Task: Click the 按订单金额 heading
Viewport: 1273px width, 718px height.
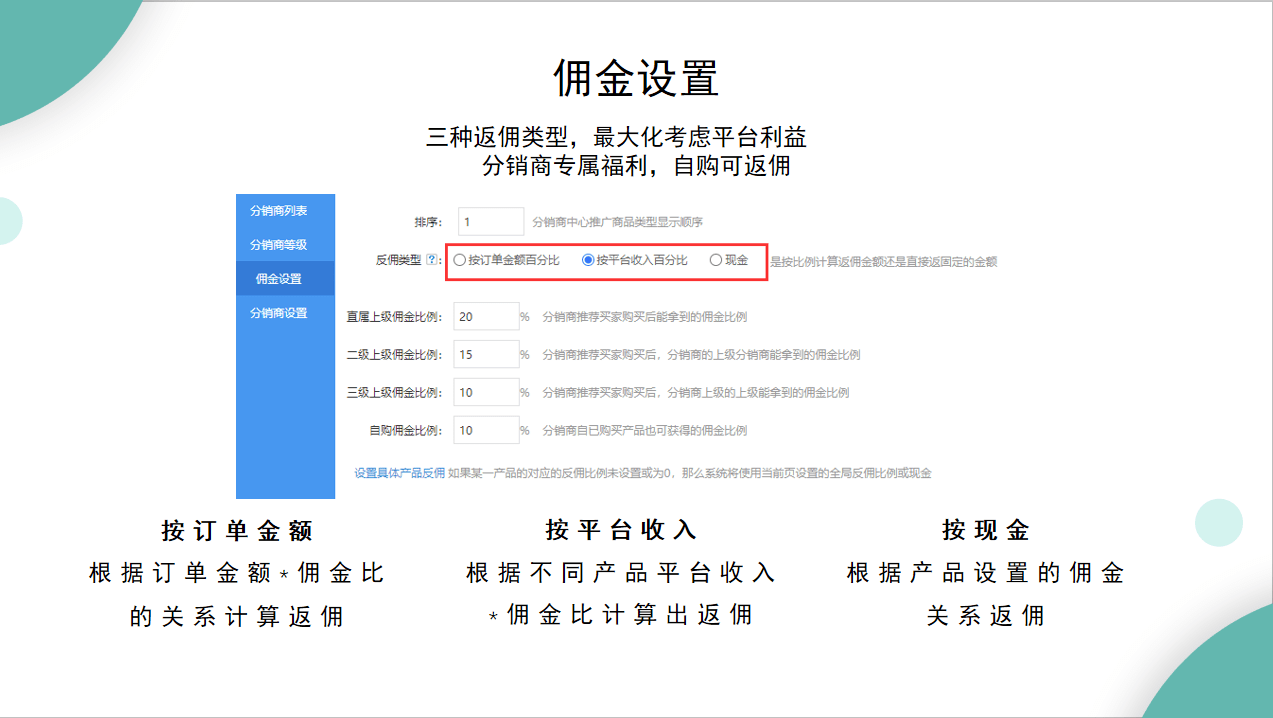Action: (238, 530)
